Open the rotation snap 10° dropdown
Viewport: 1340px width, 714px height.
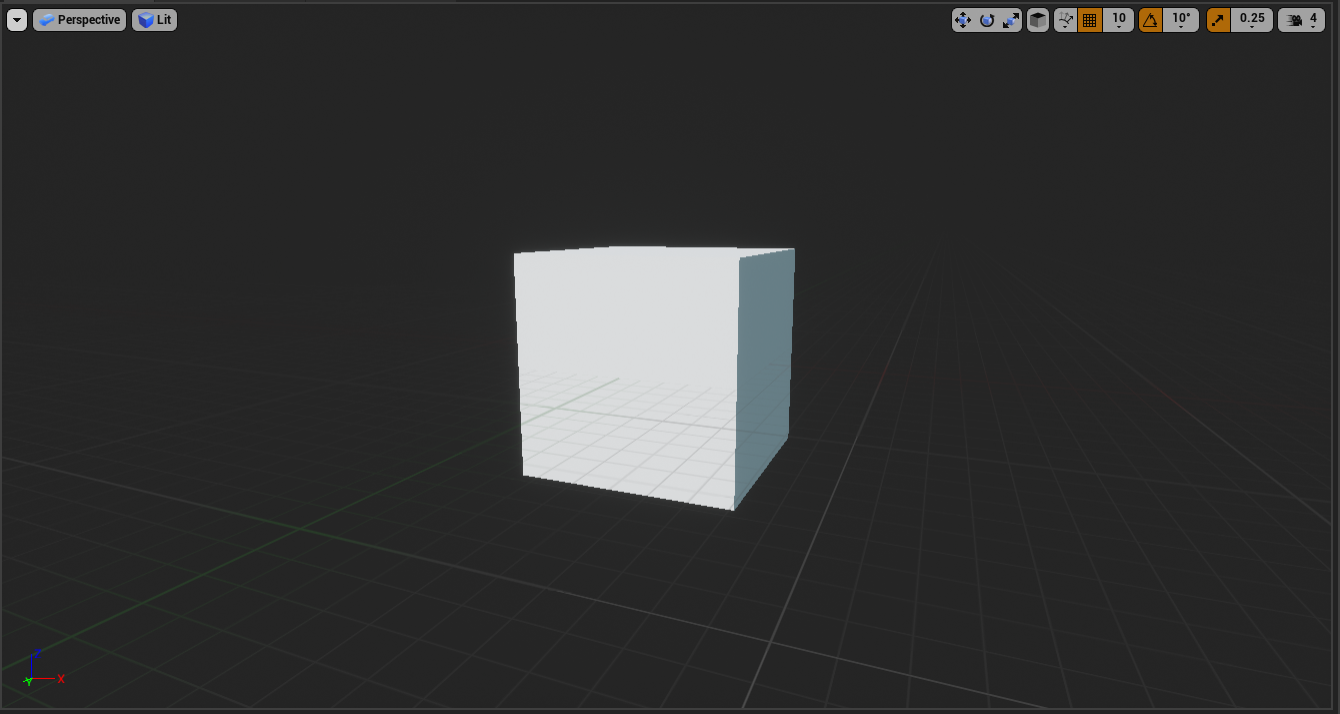[x=1181, y=20]
